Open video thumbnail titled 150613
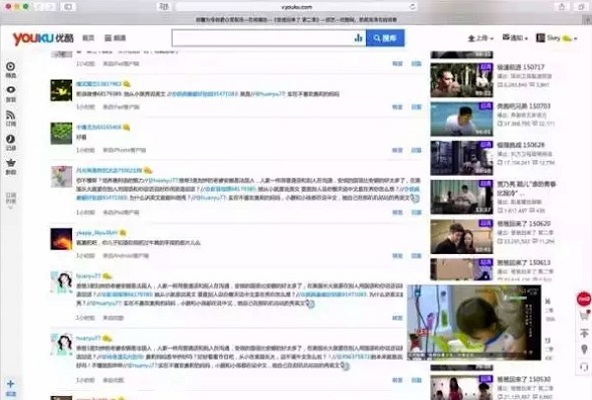The image size is (592, 400). click(462, 269)
